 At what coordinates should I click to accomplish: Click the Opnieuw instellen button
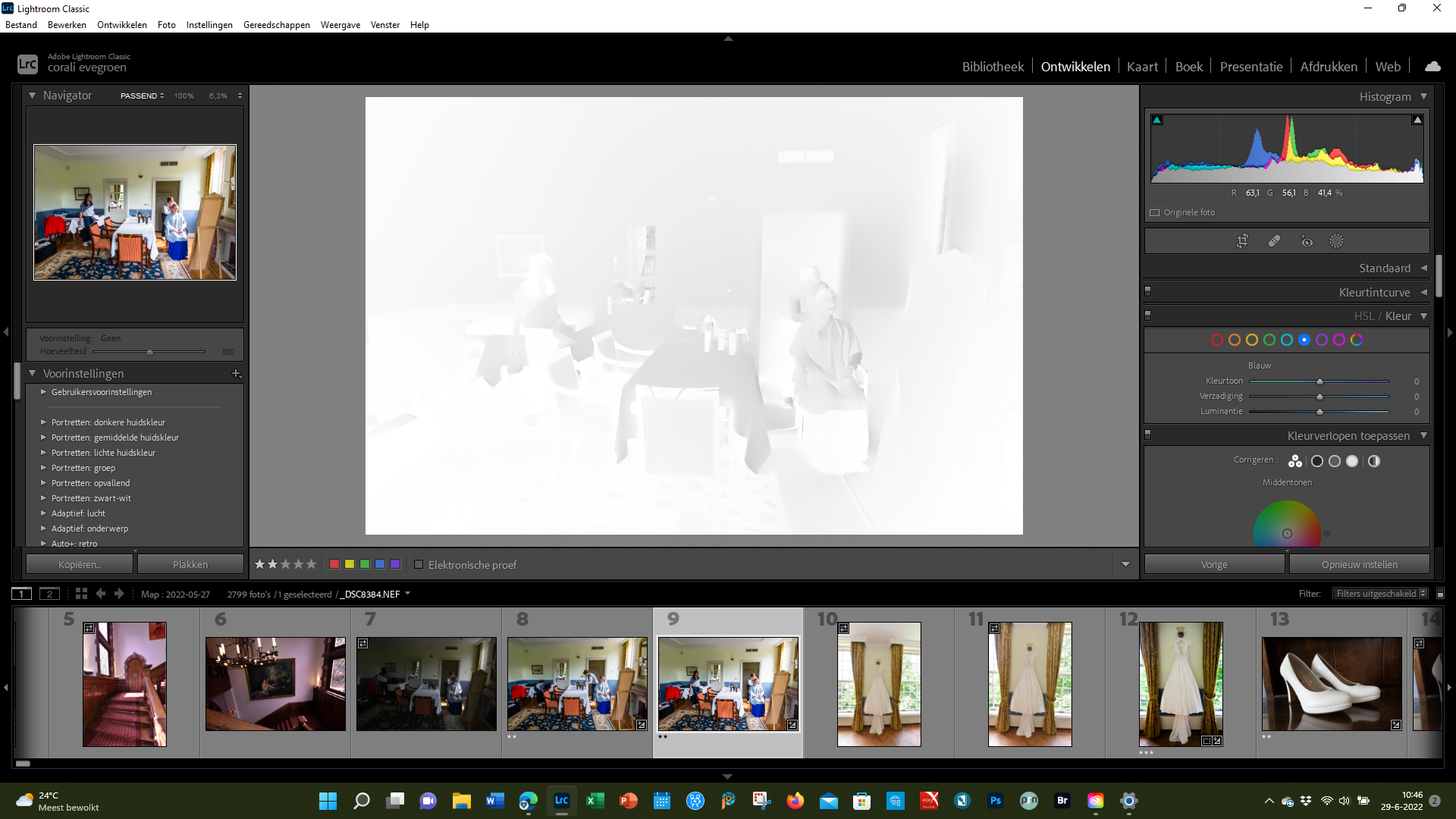[x=1358, y=563]
